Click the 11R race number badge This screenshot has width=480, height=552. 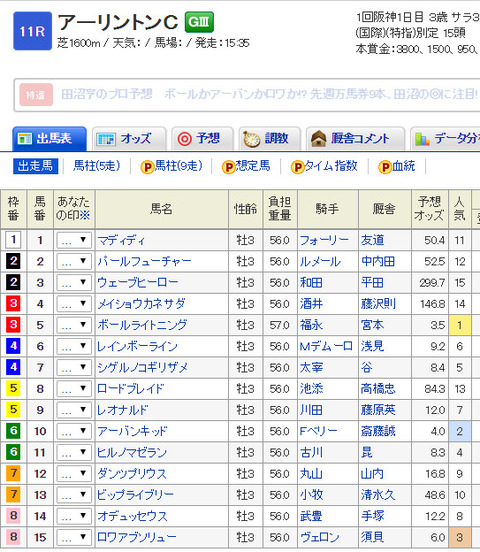click(x=32, y=31)
